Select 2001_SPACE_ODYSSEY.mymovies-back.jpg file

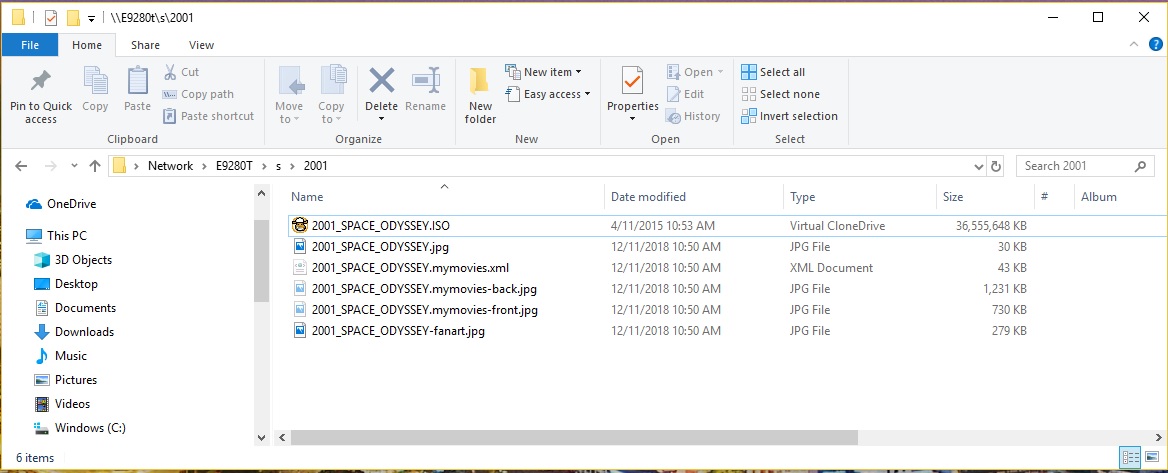415,288
